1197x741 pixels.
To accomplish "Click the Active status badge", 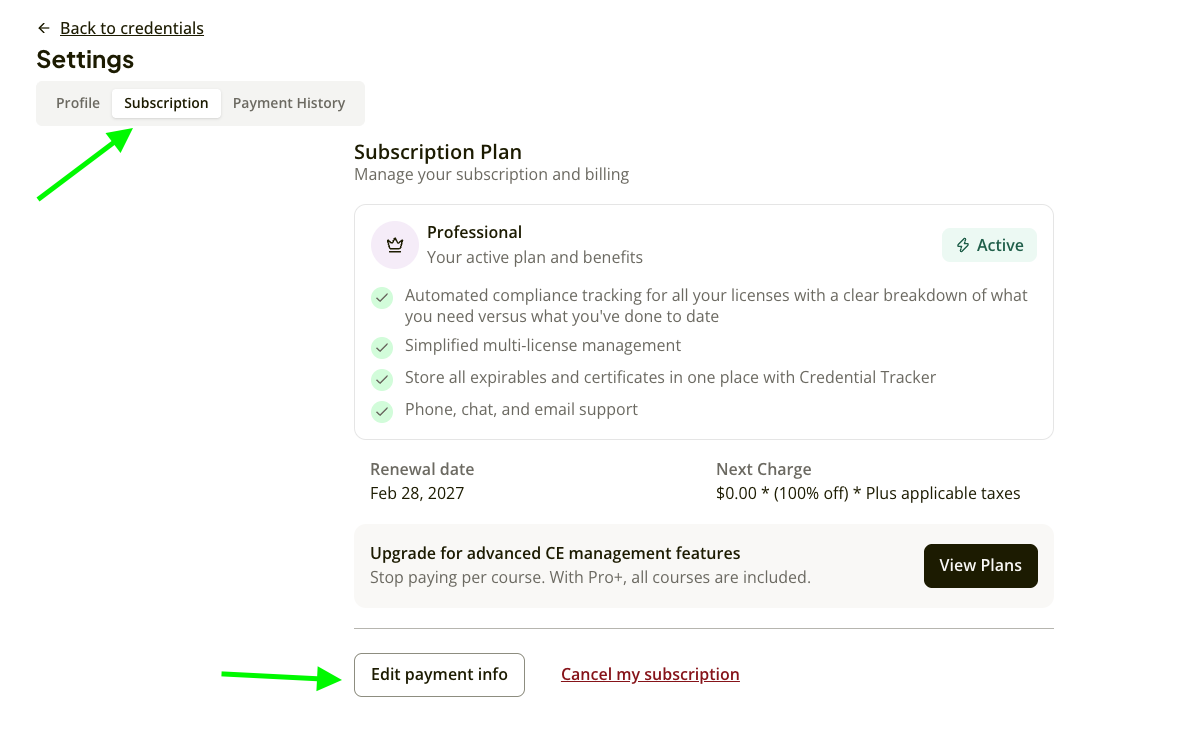I will [x=989, y=245].
